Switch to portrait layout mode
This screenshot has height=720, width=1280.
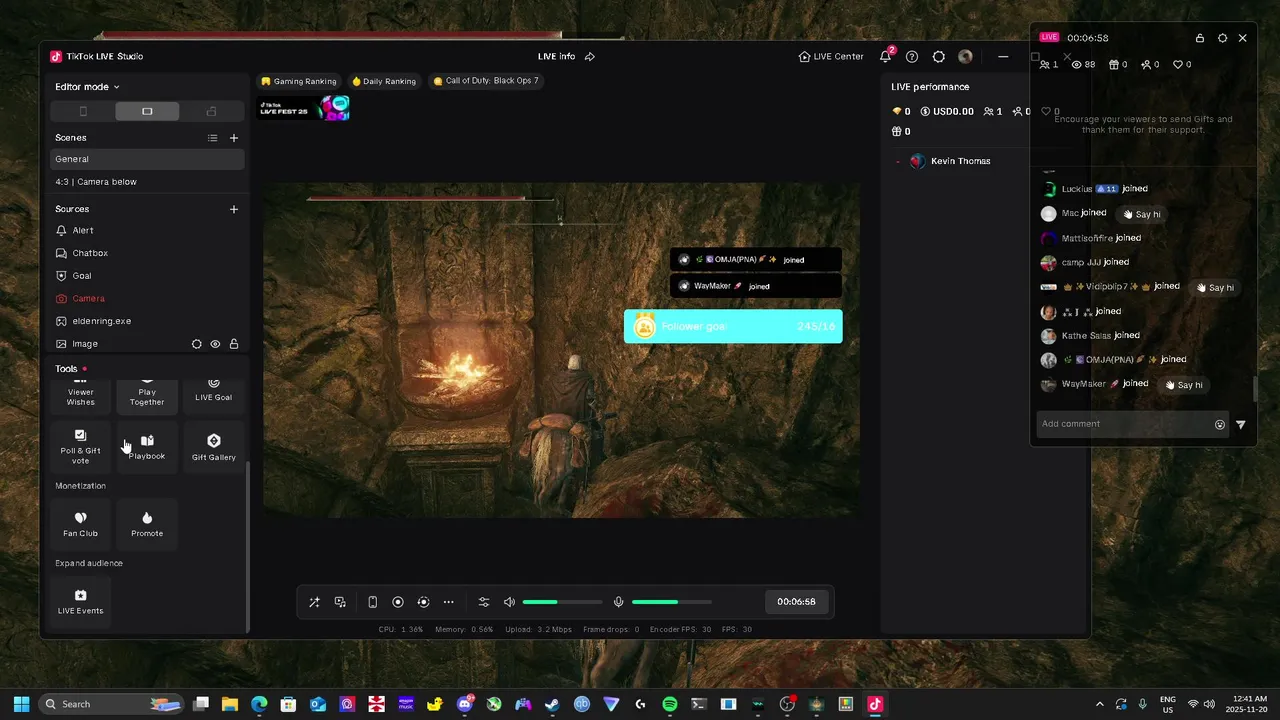coord(83,111)
